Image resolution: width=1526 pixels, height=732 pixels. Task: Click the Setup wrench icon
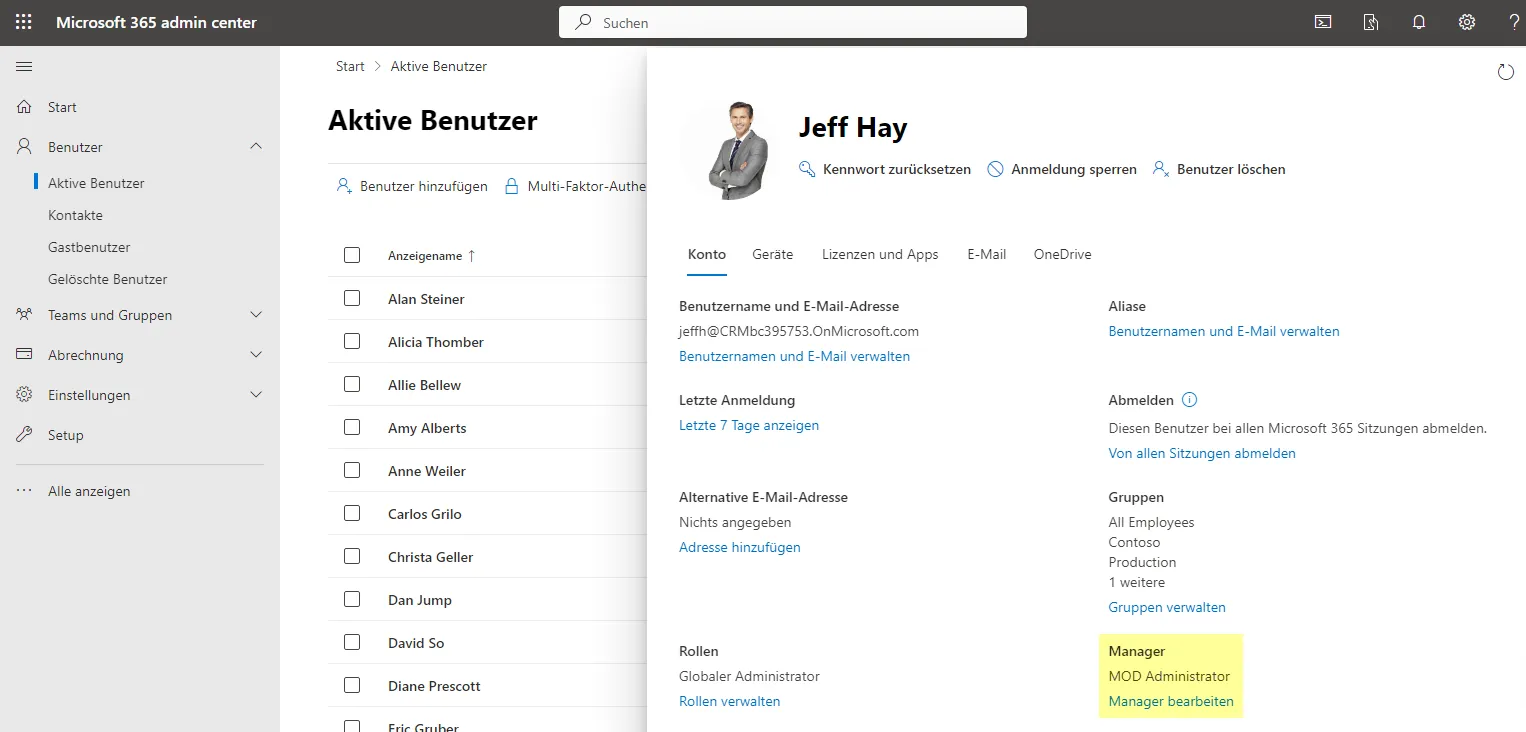[x=25, y=435]
